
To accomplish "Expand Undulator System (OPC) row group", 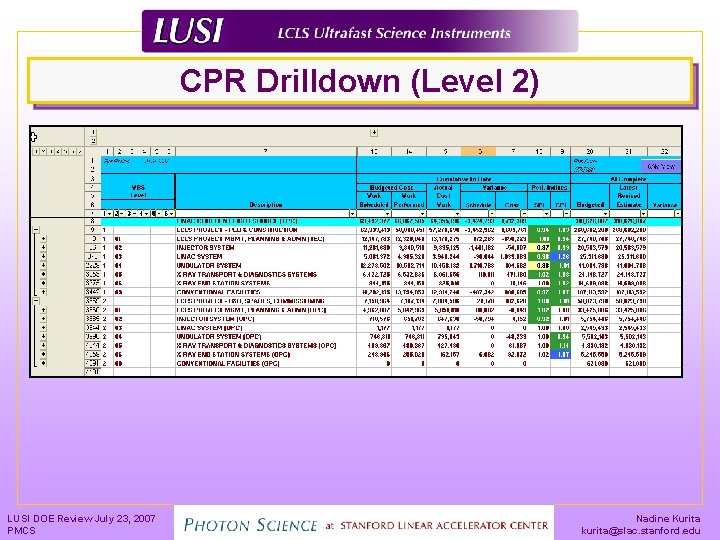I will coord(44,337).
